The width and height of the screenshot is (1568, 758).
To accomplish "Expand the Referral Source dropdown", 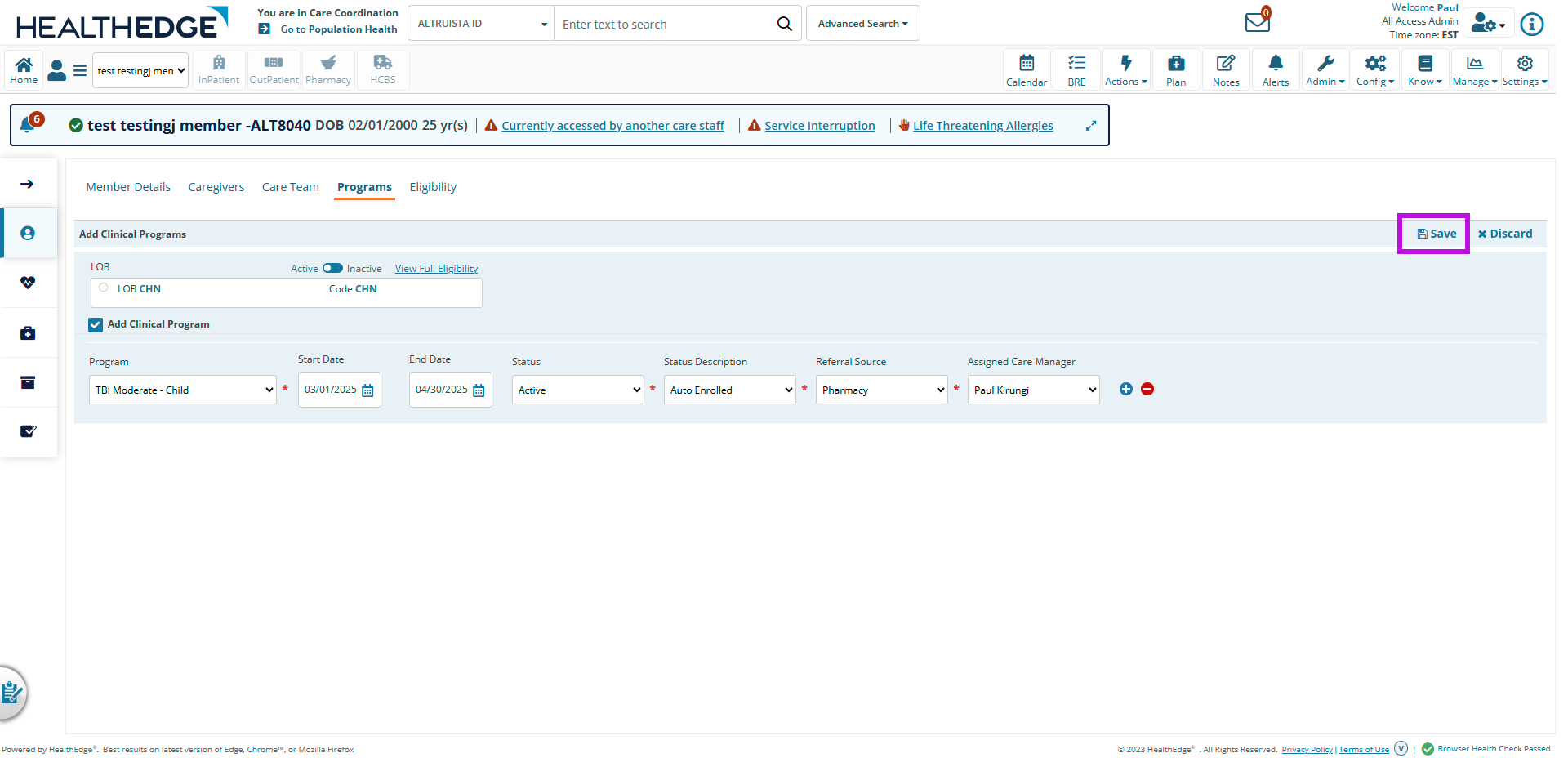I will click(881, 390).
